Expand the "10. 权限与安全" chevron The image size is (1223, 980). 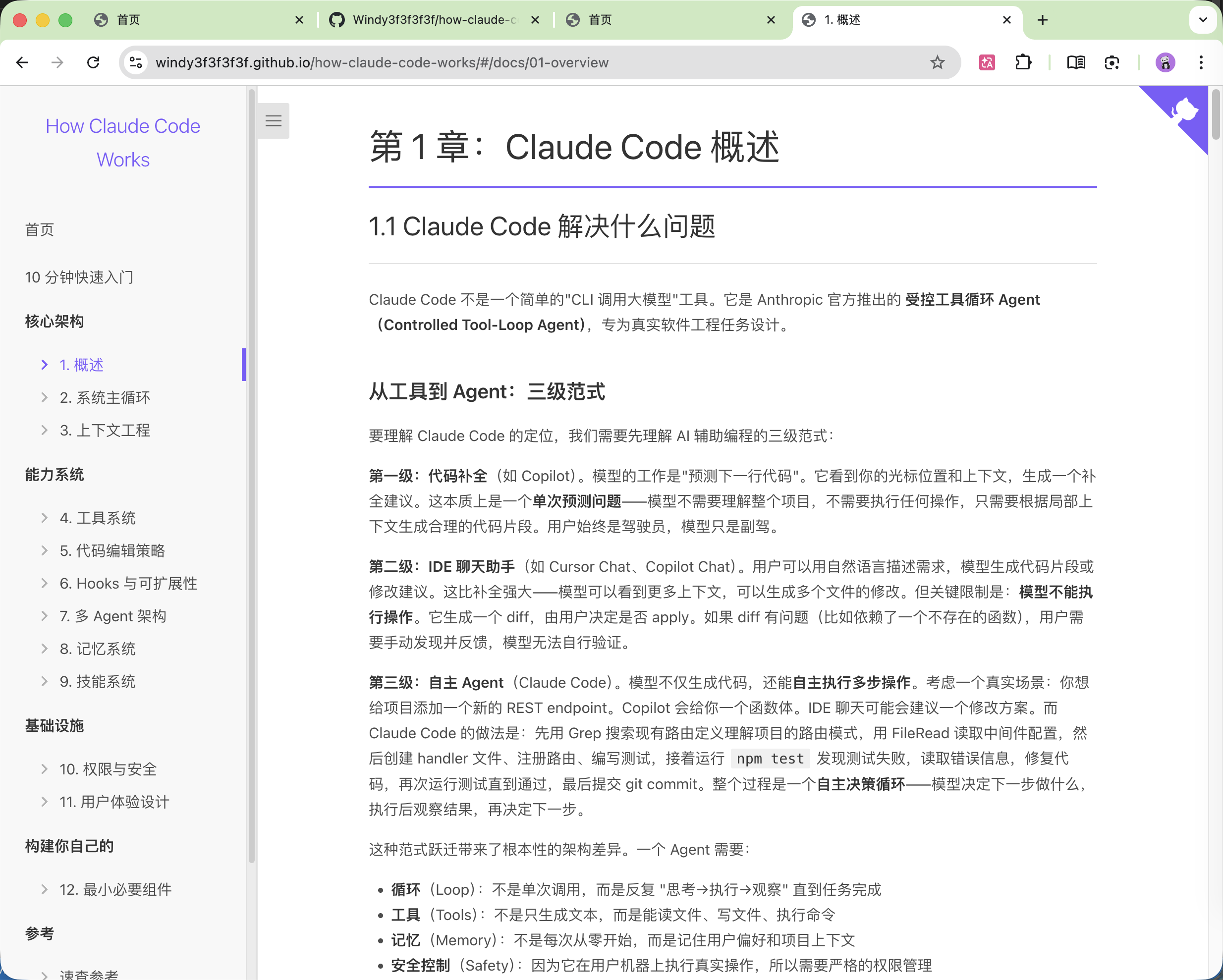click(x=45, y=769)
